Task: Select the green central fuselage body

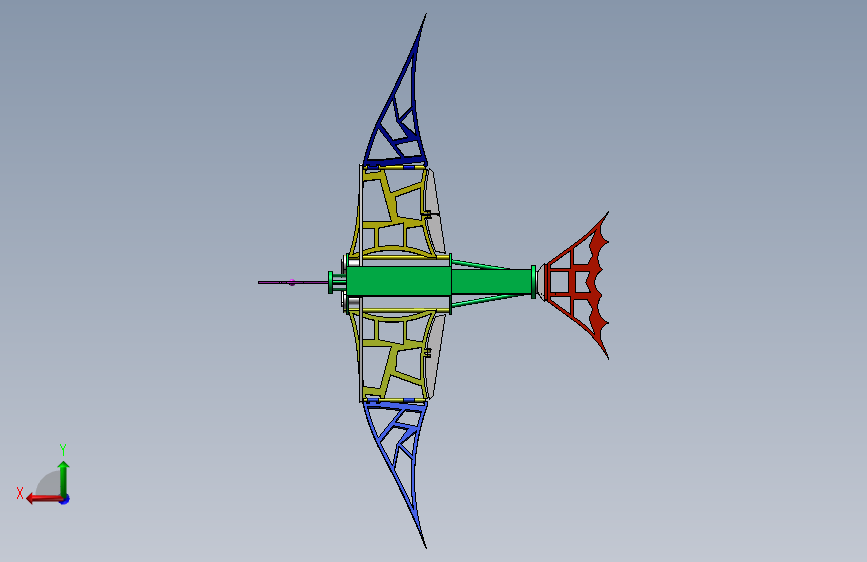Action: [x=398, y=282]
